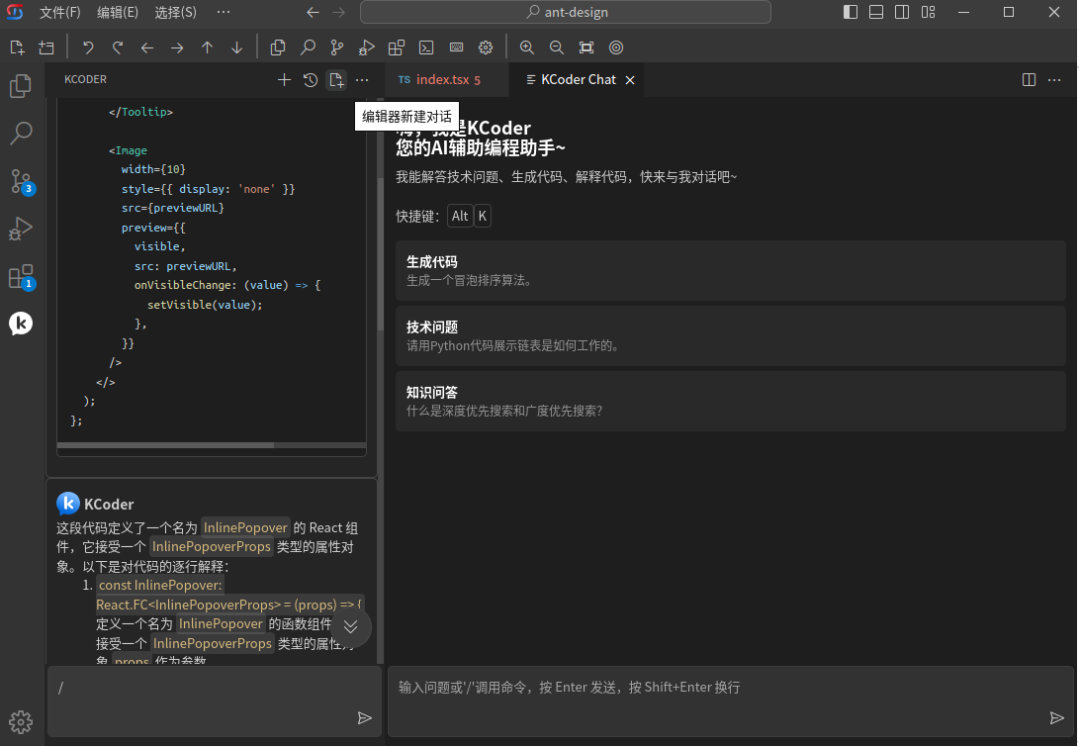Toggle the primary side bar layout button

(x=851, y=12)
